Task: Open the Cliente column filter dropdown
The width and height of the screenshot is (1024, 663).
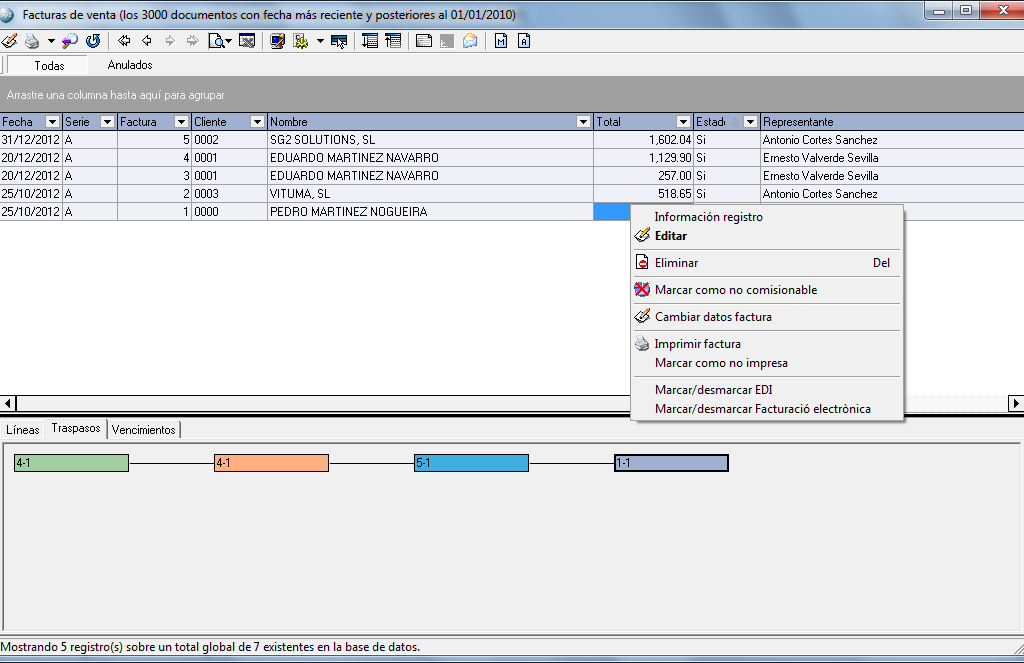Action: pyautogui.click(x=257, y=122)
